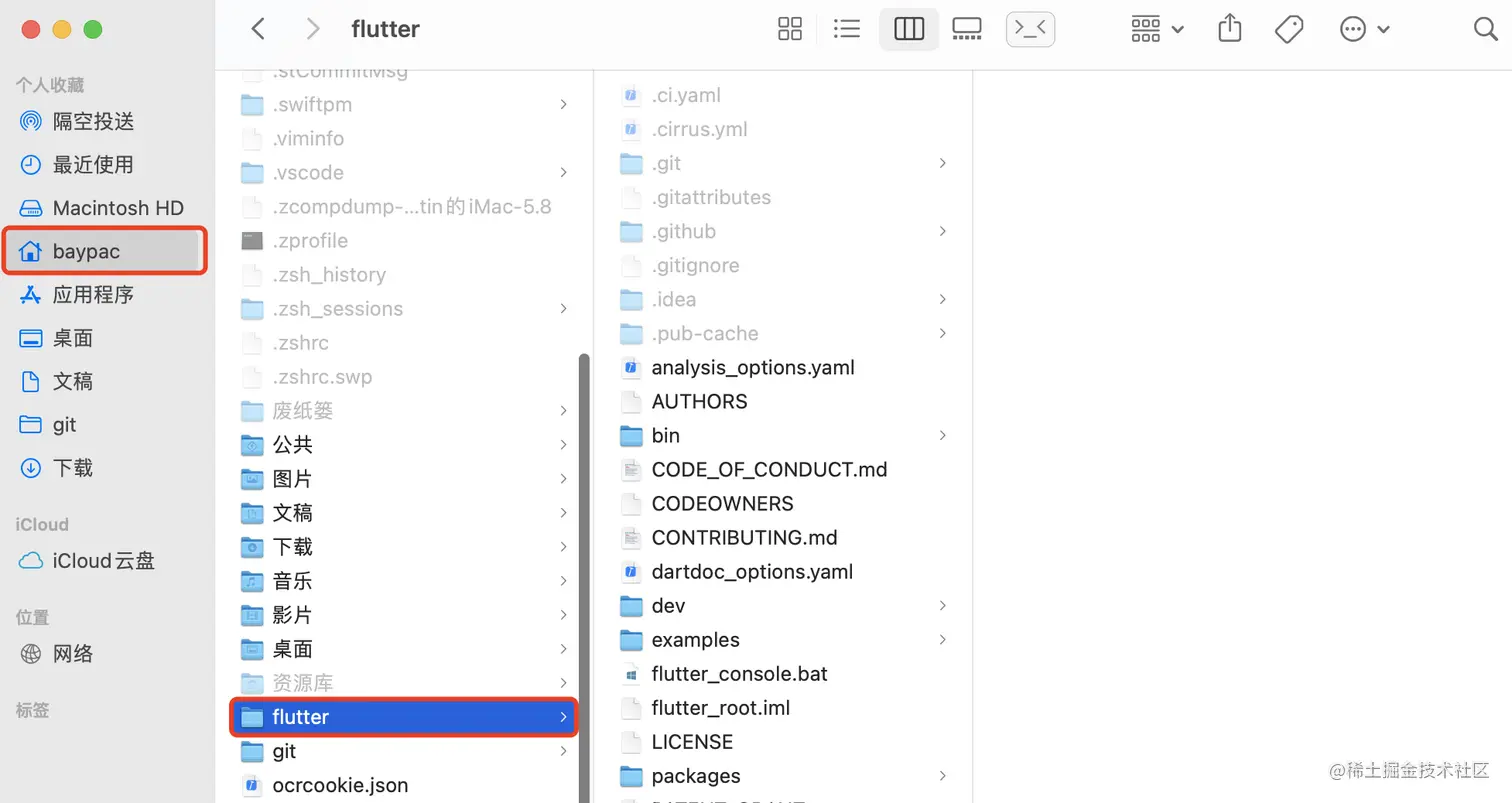The width and height of the screenshot is (1512, 803).
Task: Click the home column scrollbar
Action: (584, 577)
